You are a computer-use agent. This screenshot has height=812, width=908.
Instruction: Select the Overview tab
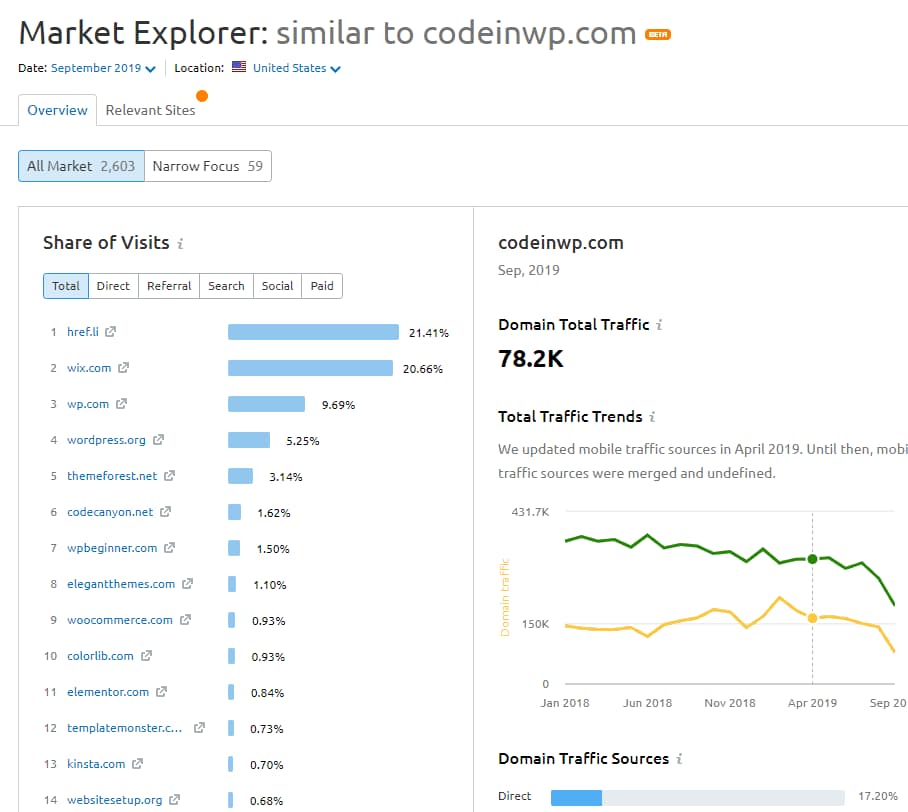(56, 110)
